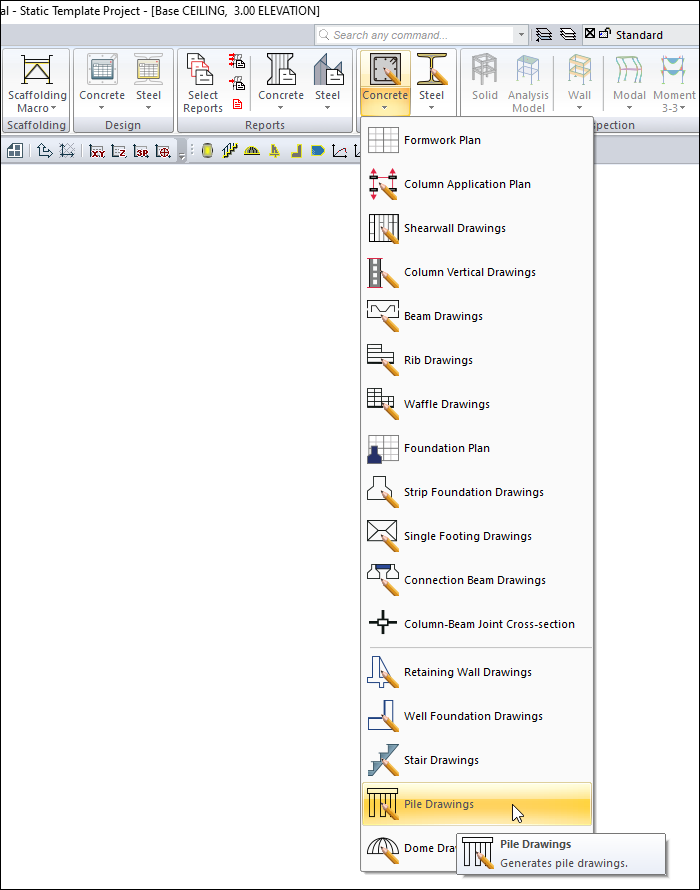Click the middle small red report icon
700x890 pixels.
tap(237, 83)
